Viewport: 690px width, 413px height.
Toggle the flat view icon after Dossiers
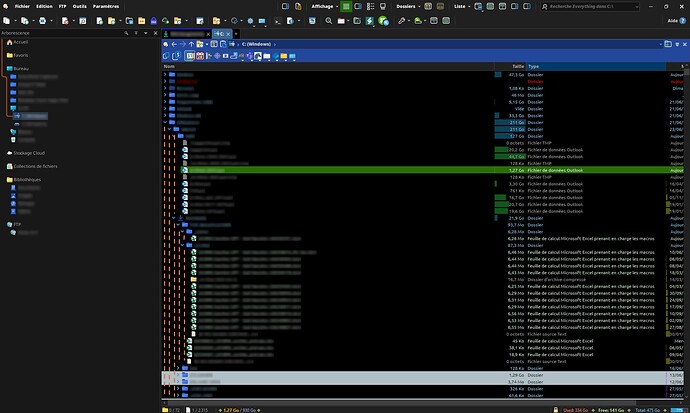click(x=428, y=6)
